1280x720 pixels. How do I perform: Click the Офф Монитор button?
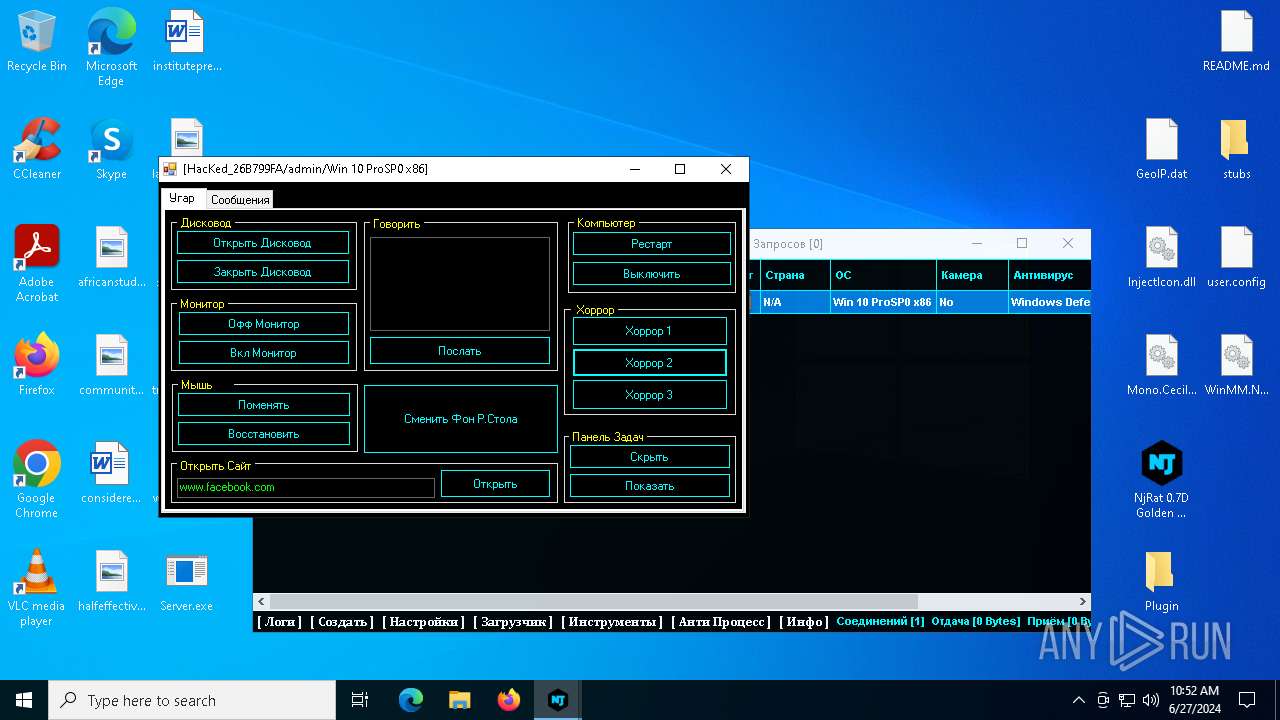click(264, 324)
